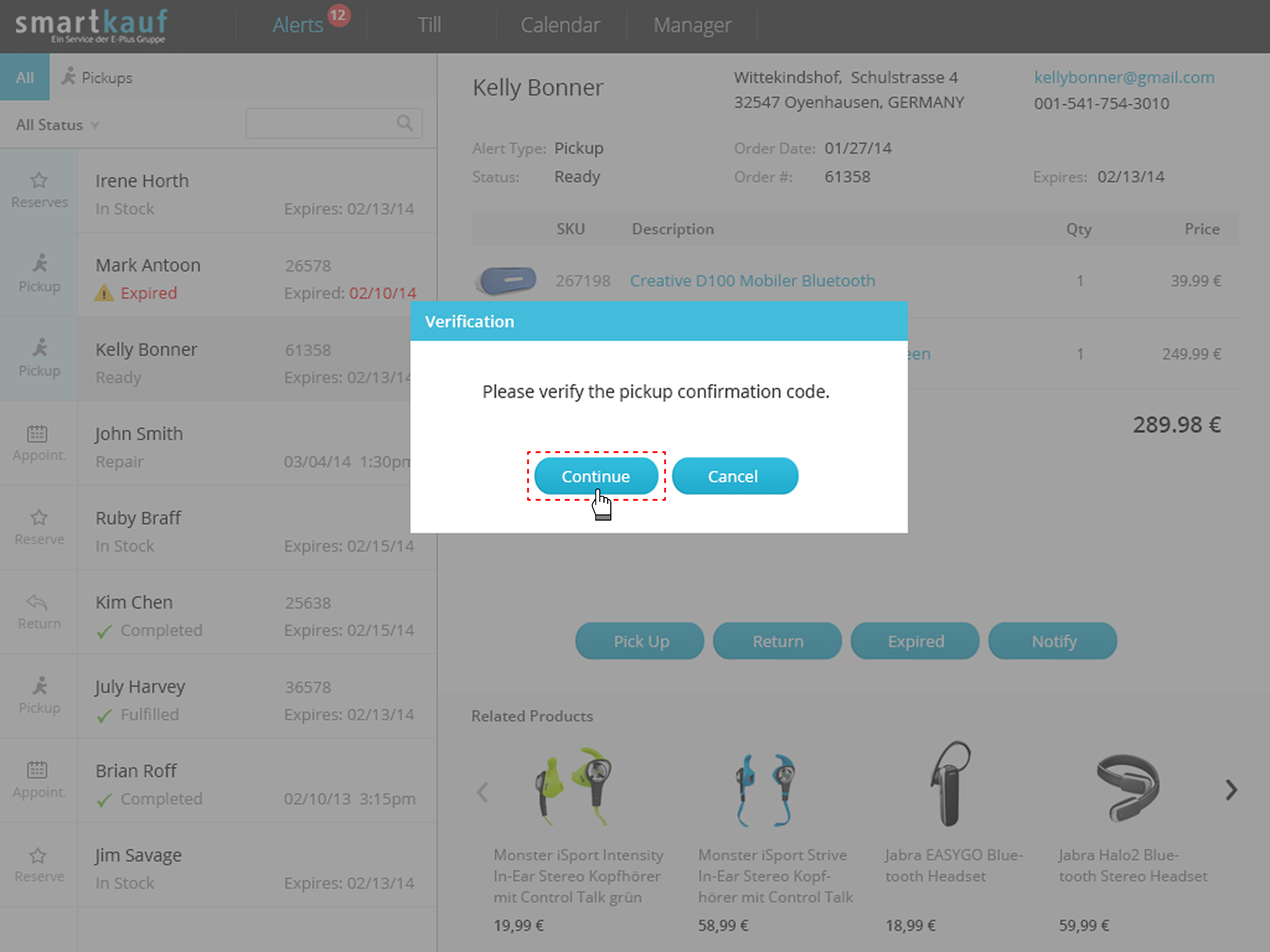The height and width of the screenshot is (952, 1270).
Task: Click the alerts search input field
Action: (319, 123)
